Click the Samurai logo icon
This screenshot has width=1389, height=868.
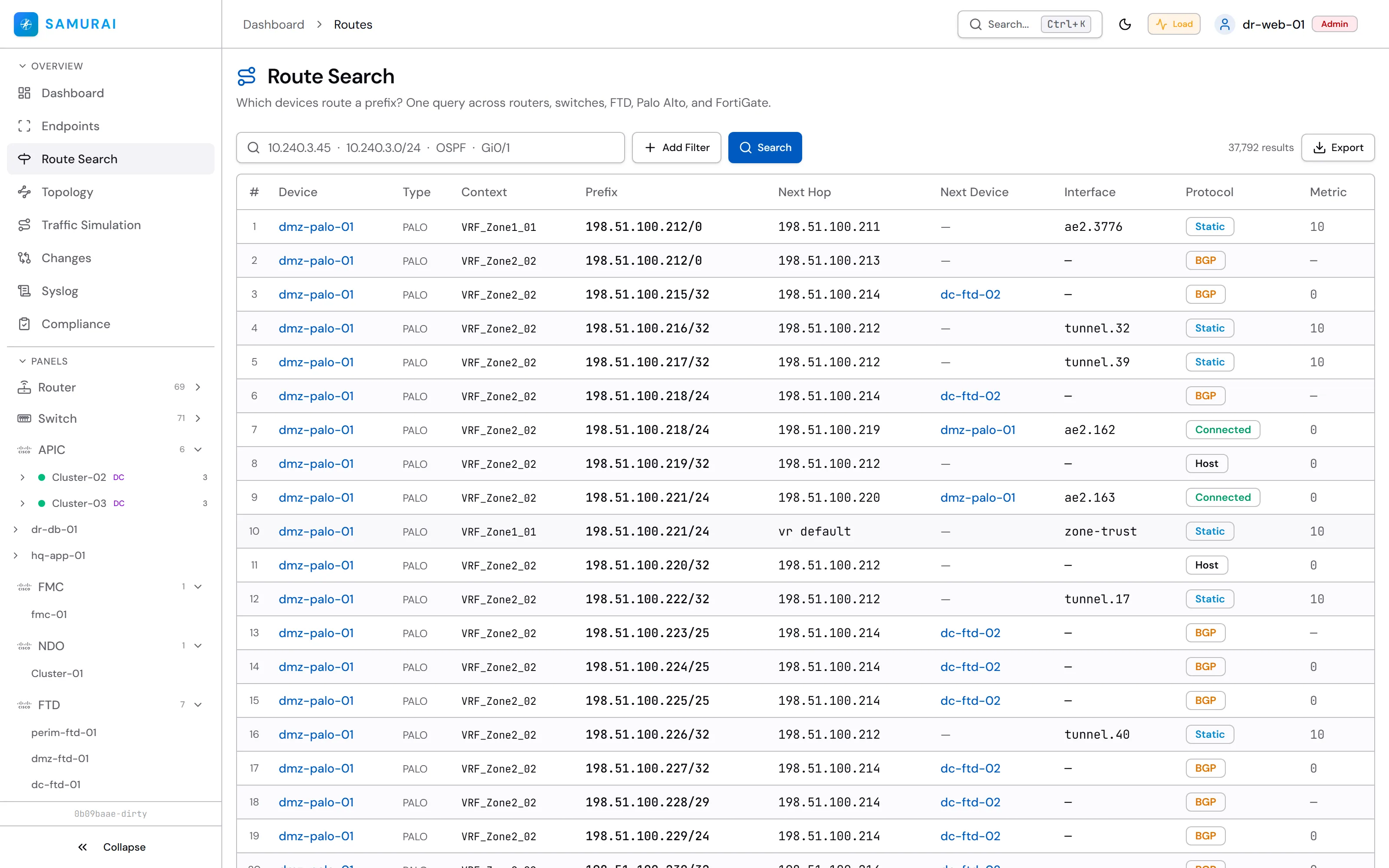[x=26, y=24]
